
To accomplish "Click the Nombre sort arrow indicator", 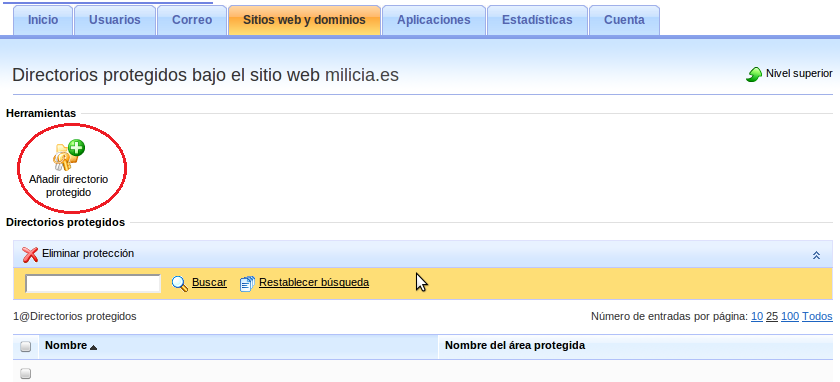I will tap(93, 348).
